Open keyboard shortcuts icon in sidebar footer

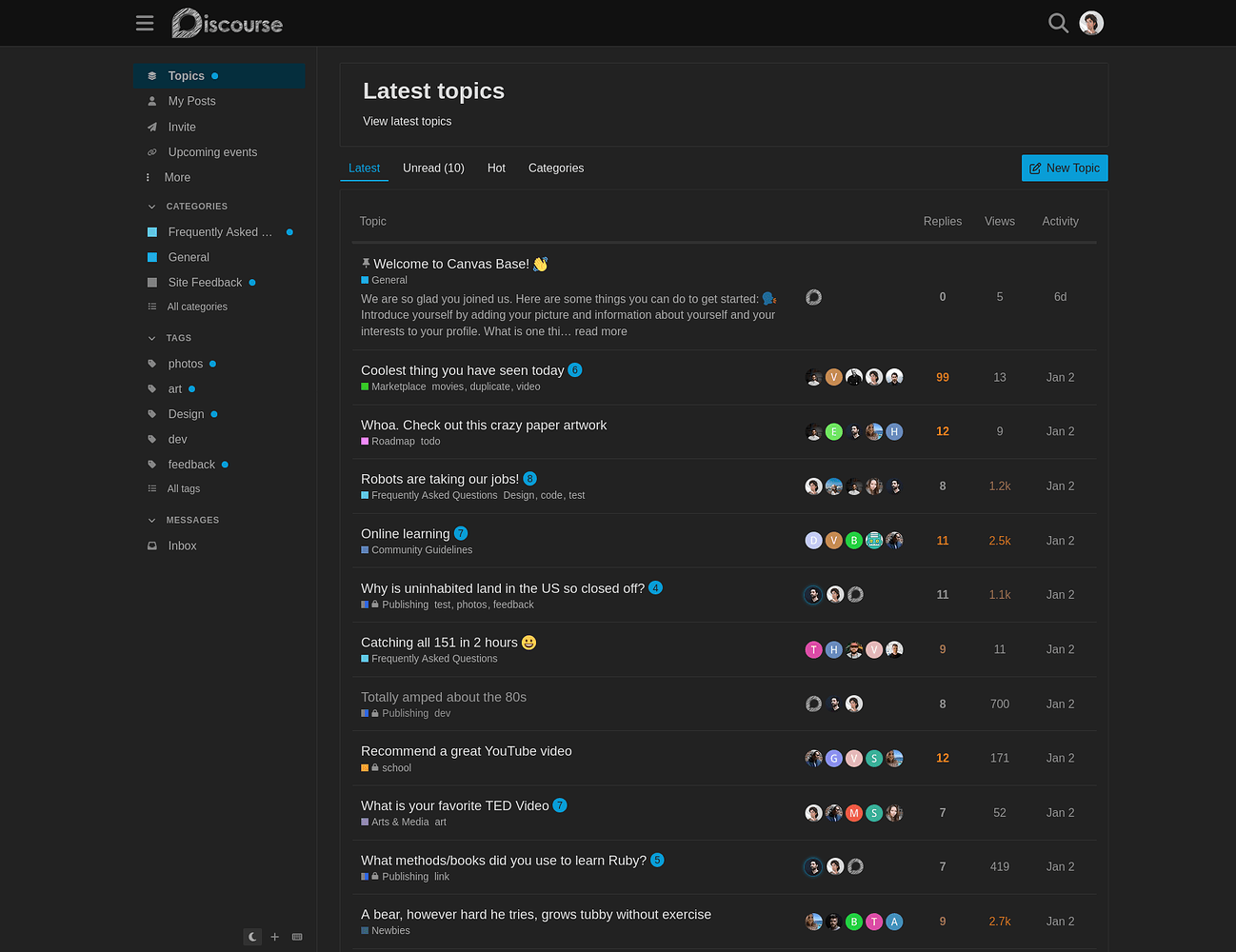(x=297, y=937)
